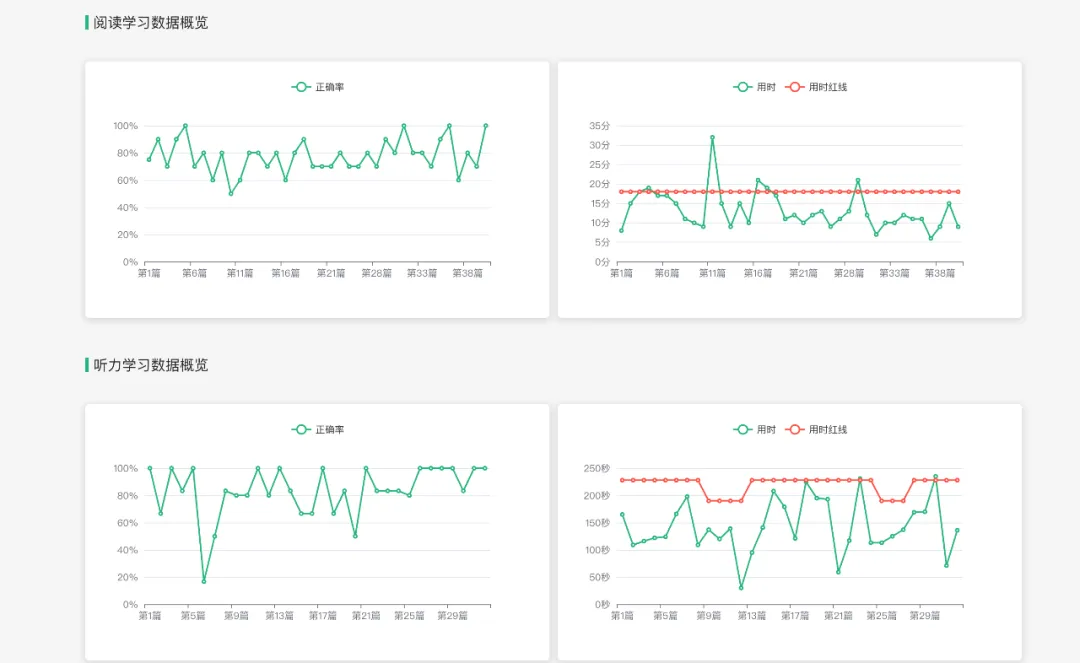The height and width of the screenshot is (663, 1080).
Task: Toggle 用时红线 legend in listening time chart
Action: (816, 429)
